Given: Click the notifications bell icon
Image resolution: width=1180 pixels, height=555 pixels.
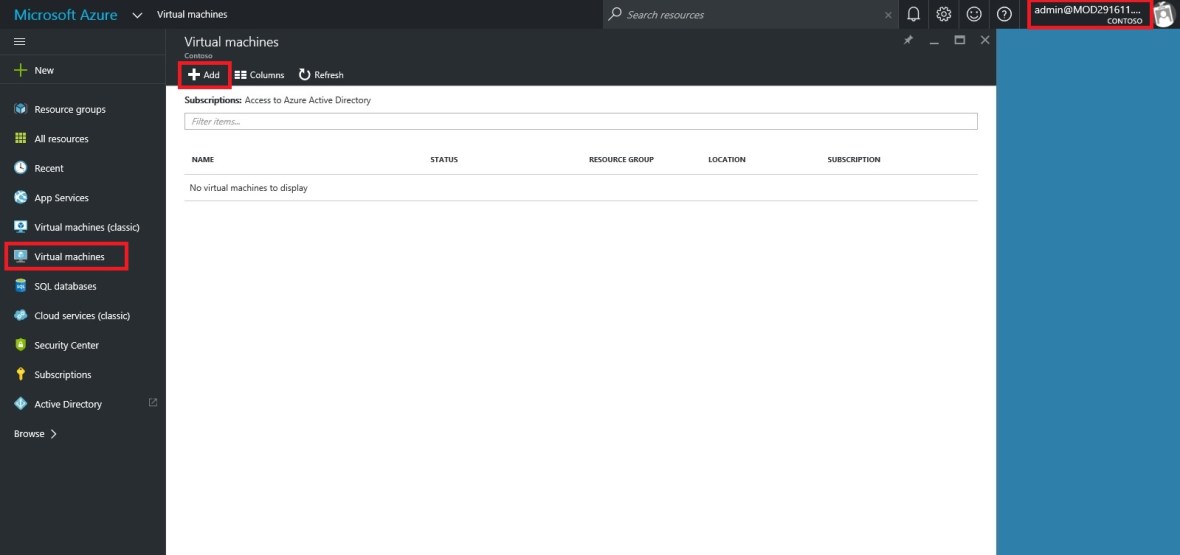Looking at the screenshot, I should (x=913, y=14).
